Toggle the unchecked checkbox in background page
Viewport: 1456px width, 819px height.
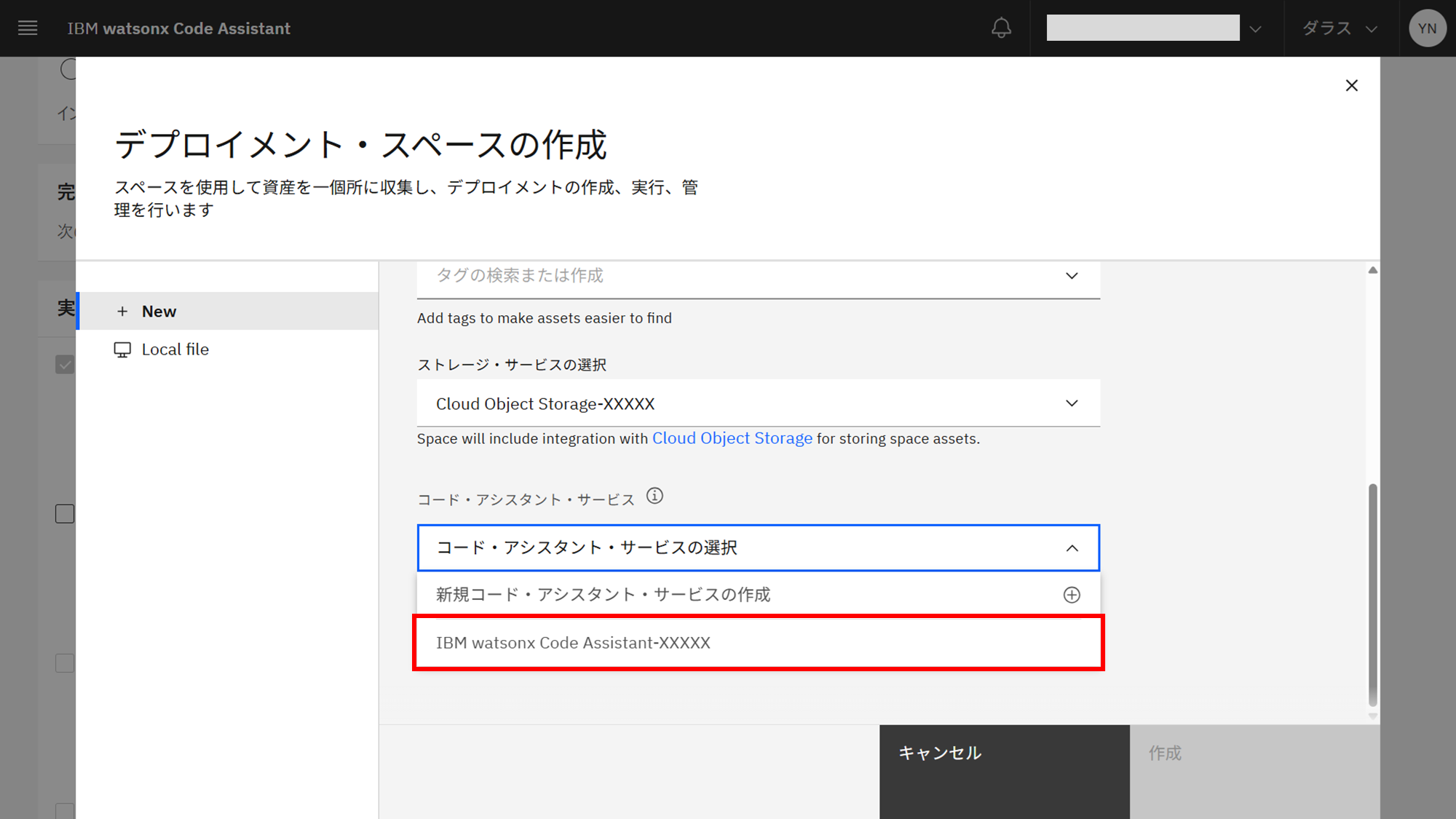[x=65, y=514]
